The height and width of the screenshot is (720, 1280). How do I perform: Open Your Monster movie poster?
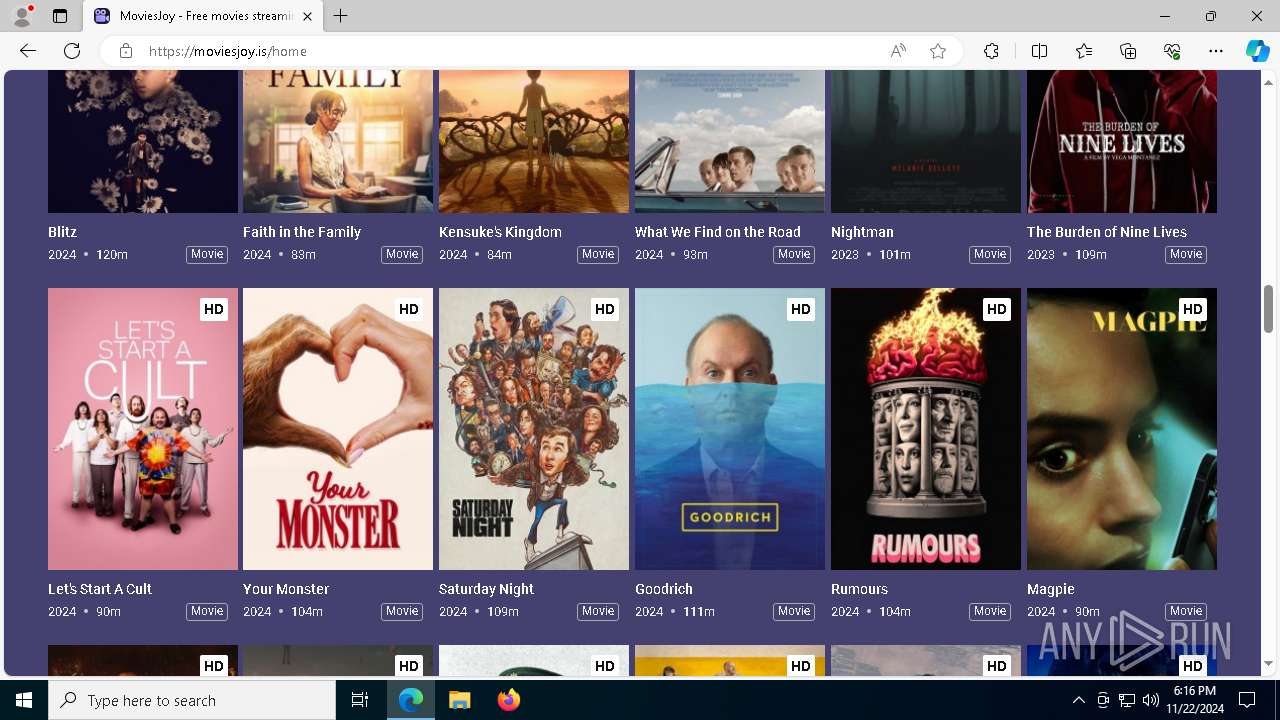pyautogui.click(x=338, y=429)
